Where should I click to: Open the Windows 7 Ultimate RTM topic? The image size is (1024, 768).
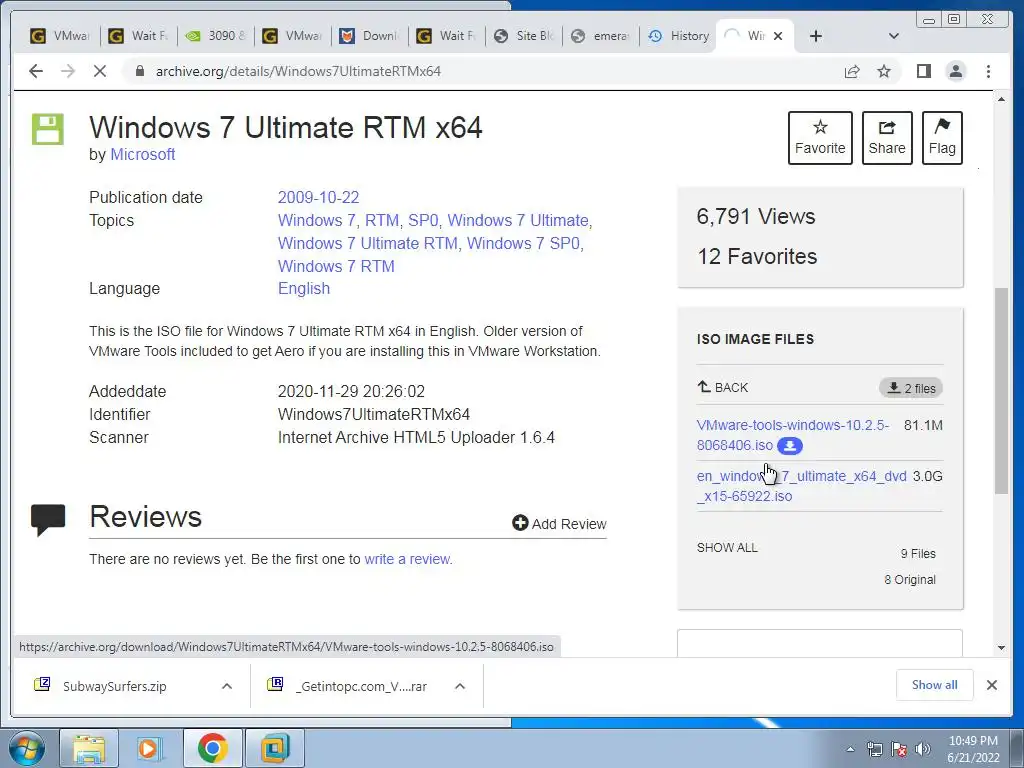pos(368,244)
